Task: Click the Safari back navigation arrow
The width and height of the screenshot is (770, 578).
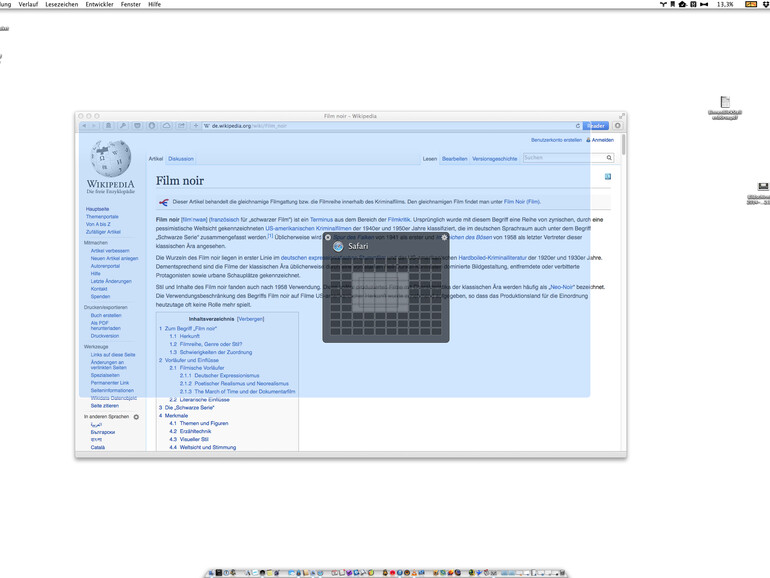Action: pyautogui.click(x=84, y=126)
